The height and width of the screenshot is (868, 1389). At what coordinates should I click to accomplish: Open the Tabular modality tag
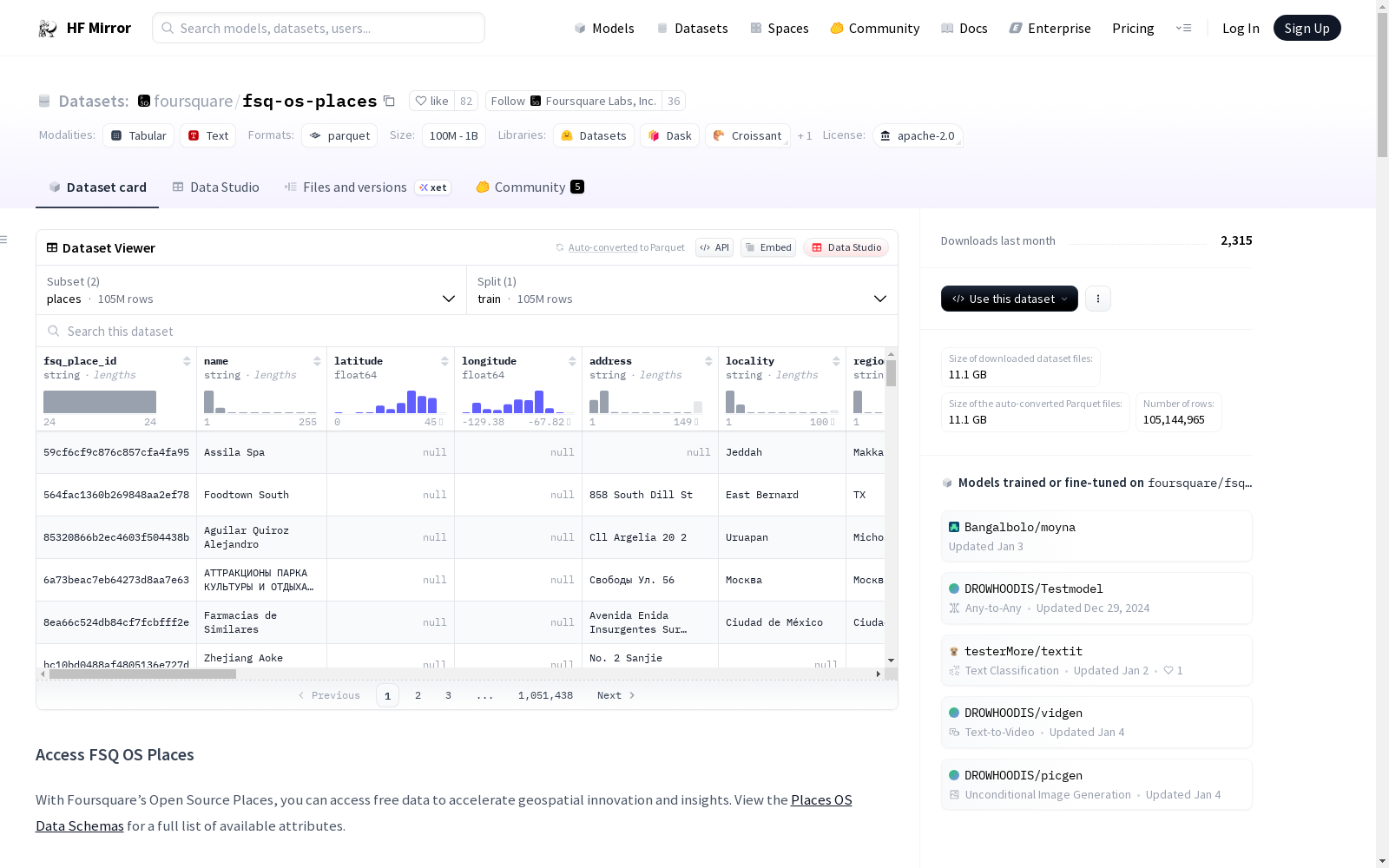pos(139,135)
